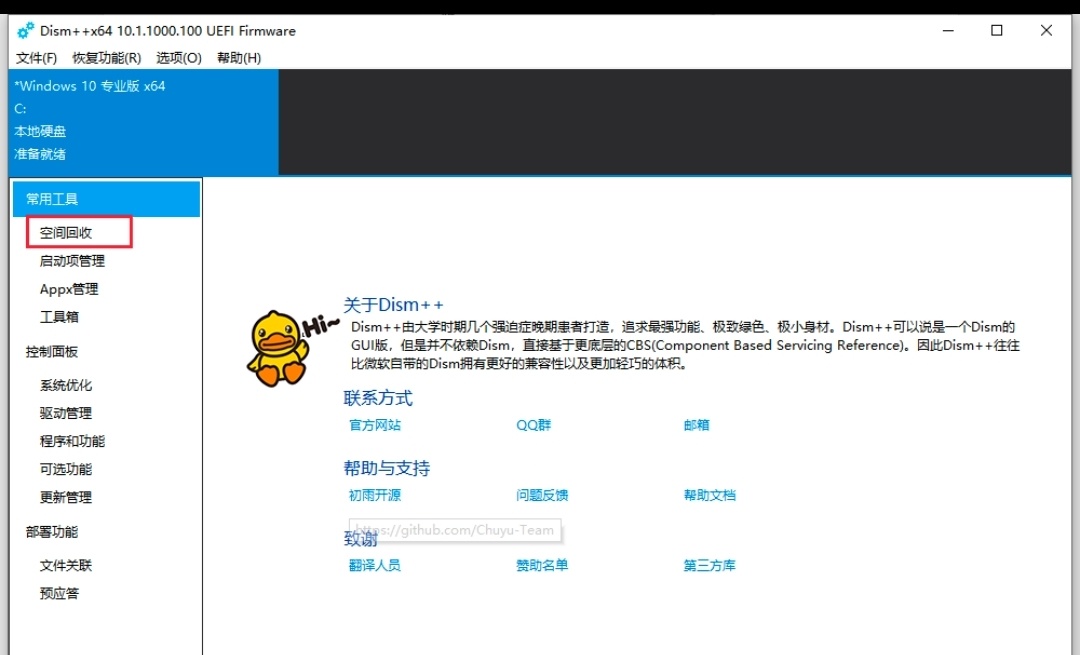Close the Dism++ window
The width and height of the screenshot is (1080, 655).
click(1046, 30)
